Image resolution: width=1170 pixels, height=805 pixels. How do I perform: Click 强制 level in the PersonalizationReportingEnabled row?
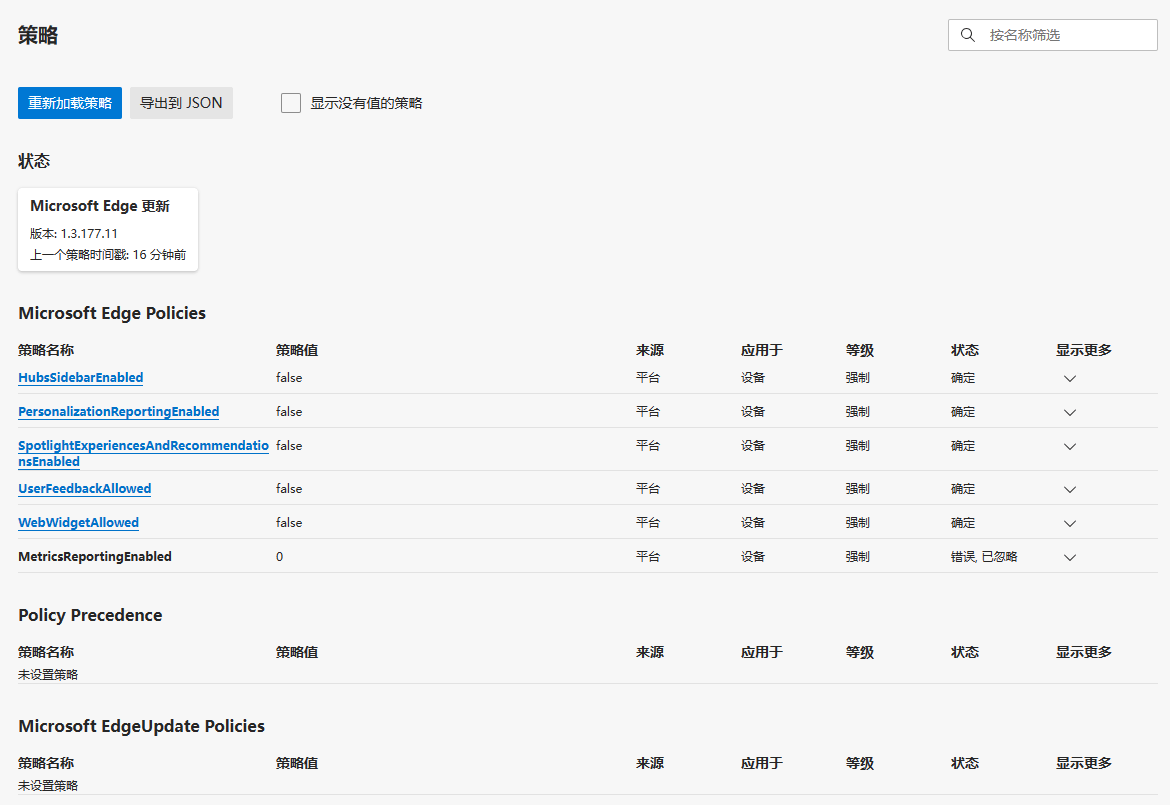(x=857, y=412)
